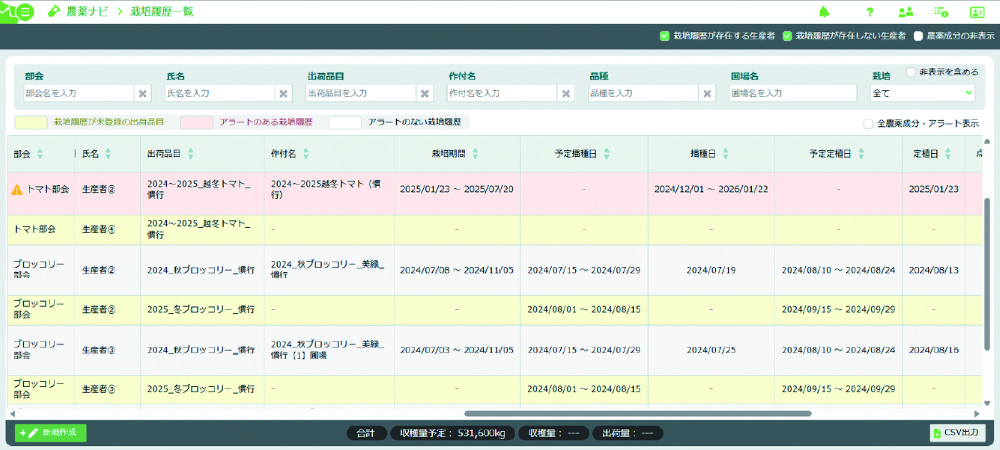
Task: Open the 栽培 dropdown showing 全て
Action: click(923, 93)
